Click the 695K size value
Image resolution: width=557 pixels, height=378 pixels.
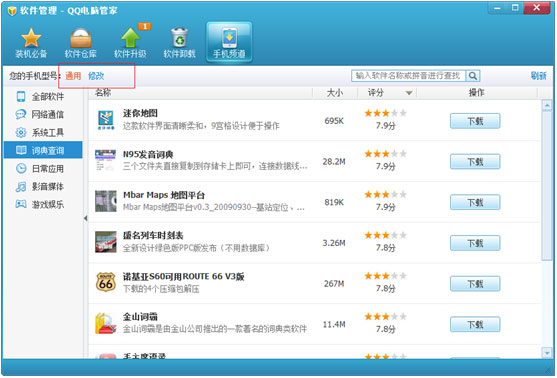334,121
